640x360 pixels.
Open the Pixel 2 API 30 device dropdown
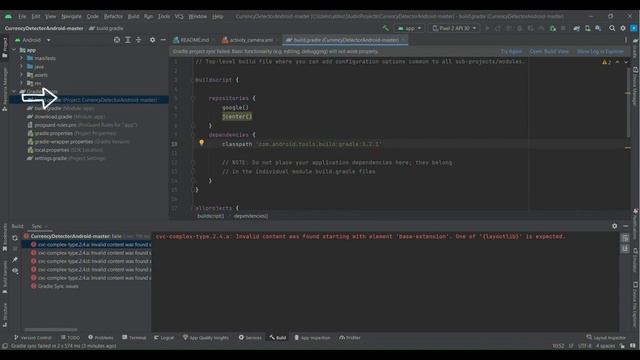click(454, 28)
